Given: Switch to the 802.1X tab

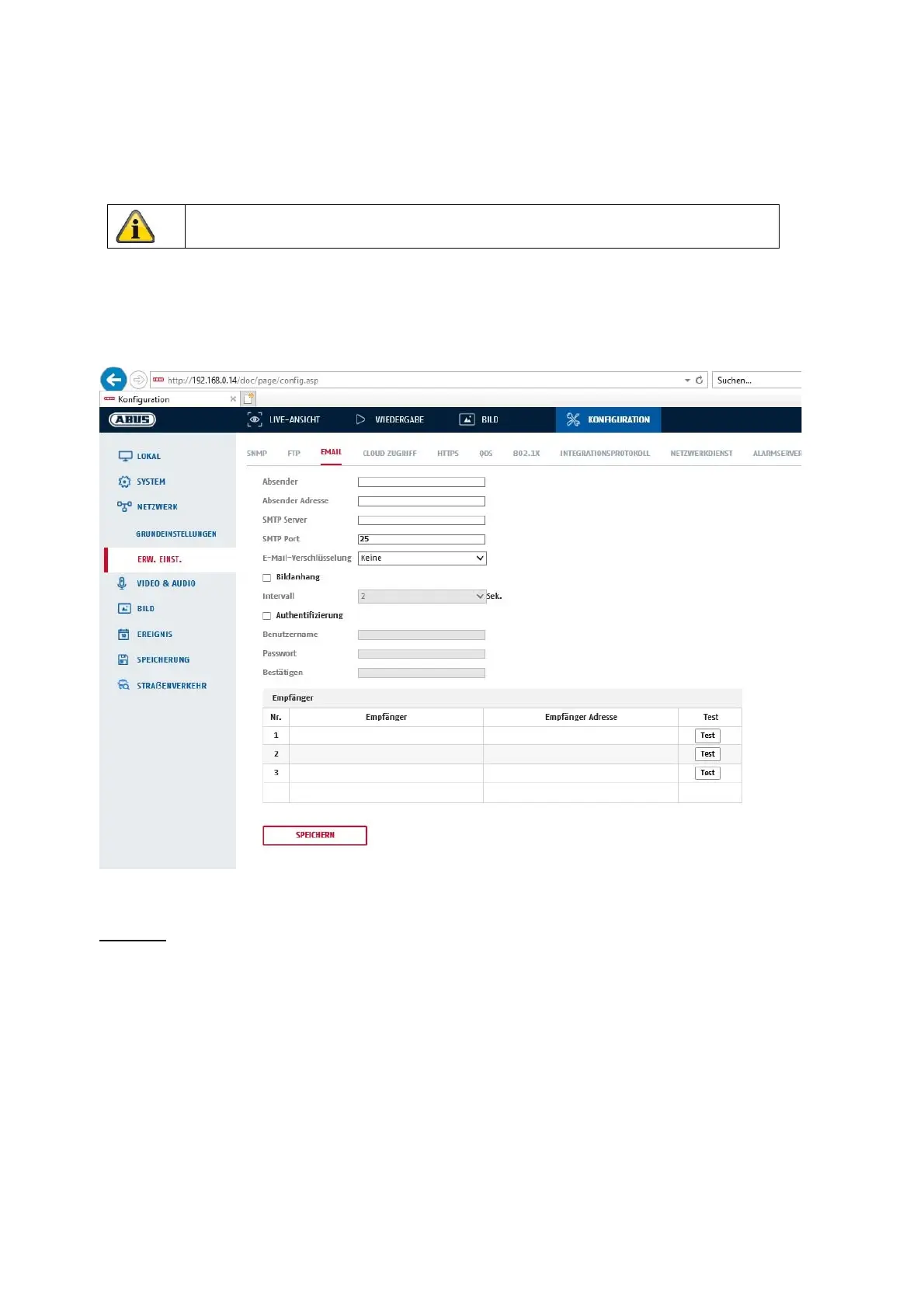Looking at the screenshot, I should tap(526, 454).
